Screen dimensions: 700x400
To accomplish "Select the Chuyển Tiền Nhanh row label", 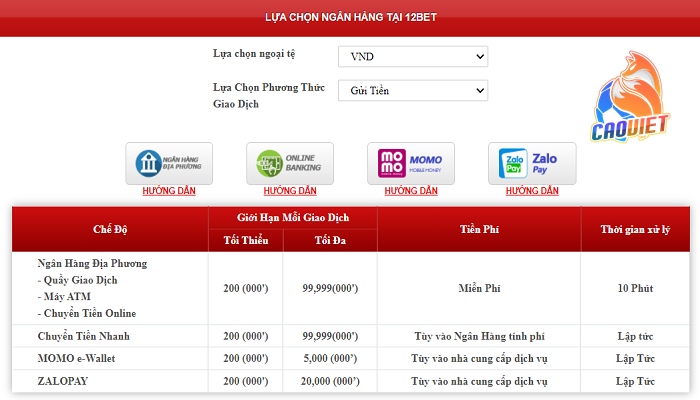I will tap(83, 336).
